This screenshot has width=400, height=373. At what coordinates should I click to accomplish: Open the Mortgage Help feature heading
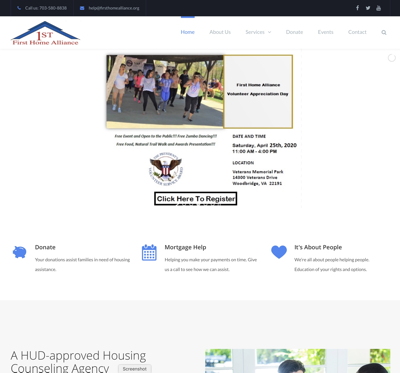(185, 247)
